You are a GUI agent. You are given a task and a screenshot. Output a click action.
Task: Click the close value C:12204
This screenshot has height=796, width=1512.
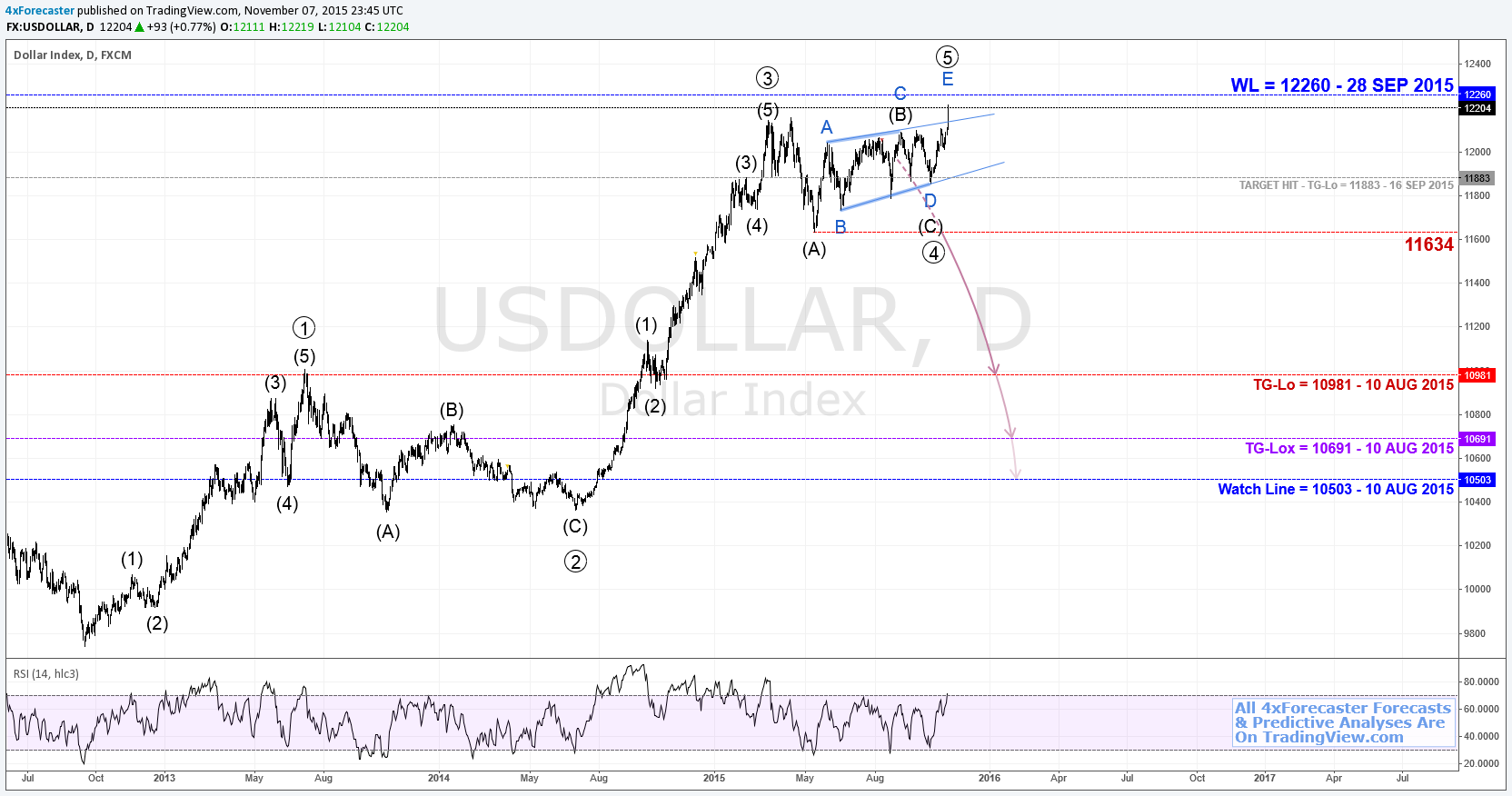click(x=387, y=27)
